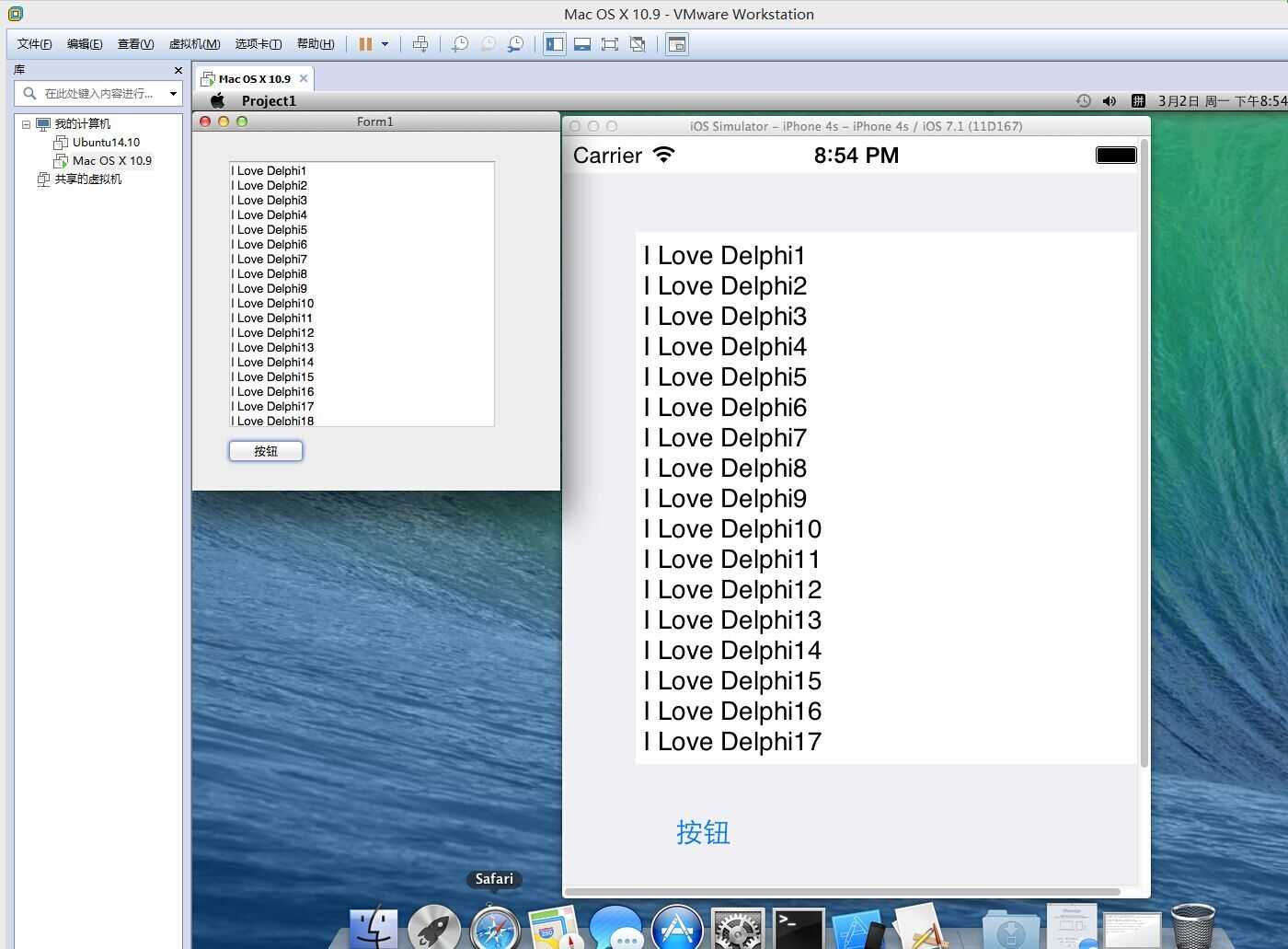This screenshot has width=1288, height=949.
Task: Close the Mac OS X 10.9 tab
Action: click(304, 78)
